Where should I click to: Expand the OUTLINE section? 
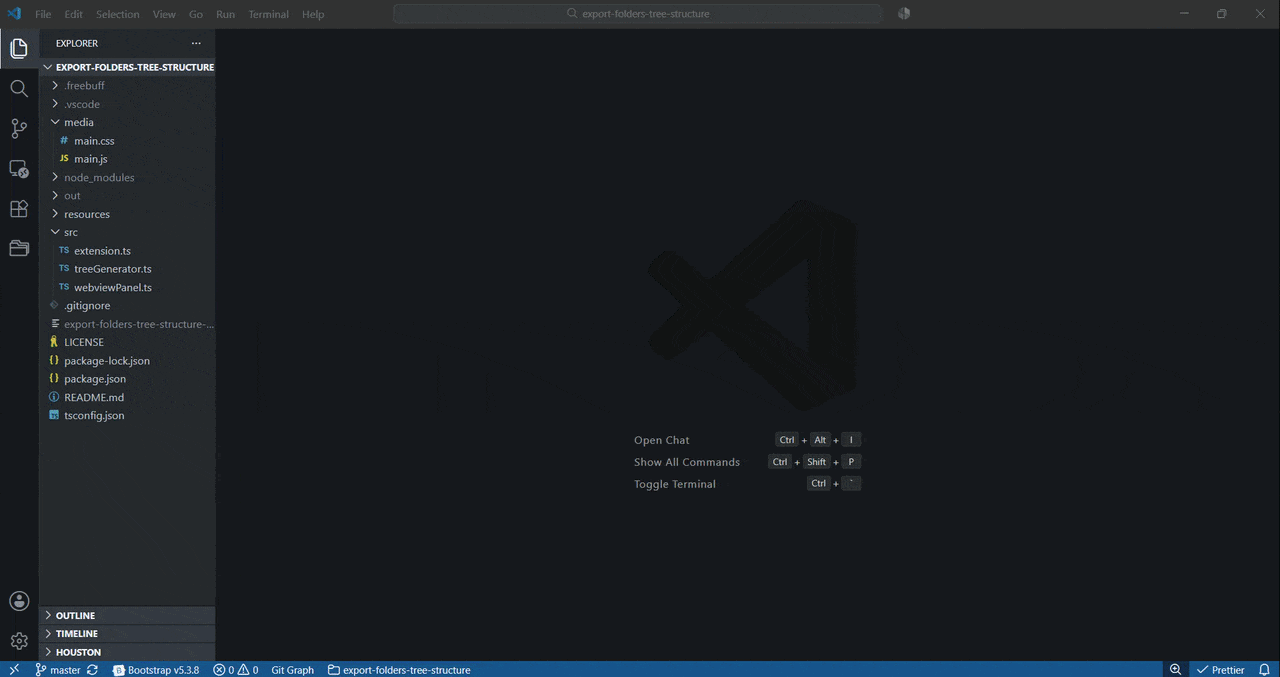tap(127, 615)
